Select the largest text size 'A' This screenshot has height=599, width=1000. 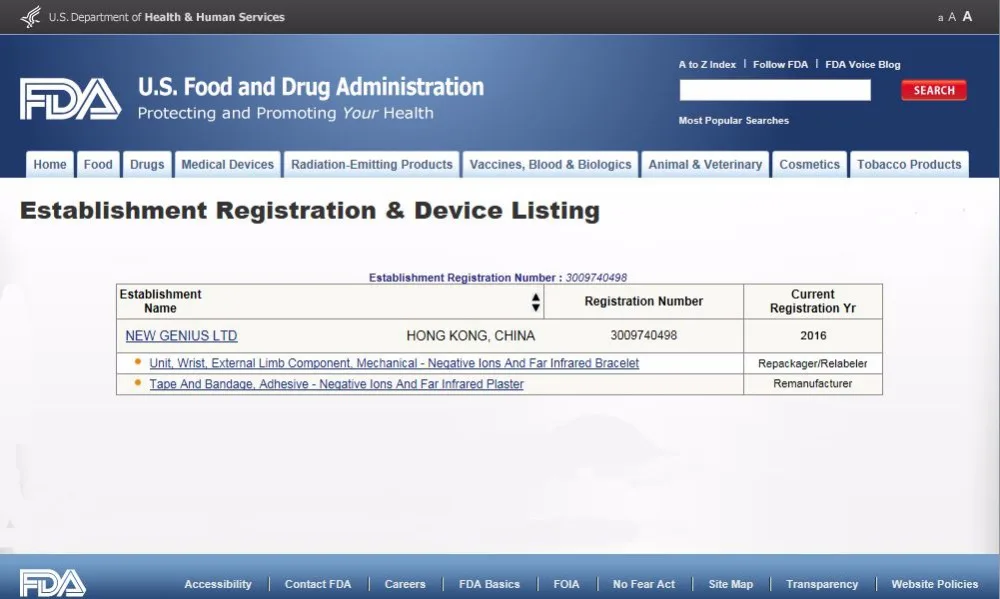[967, 17]
